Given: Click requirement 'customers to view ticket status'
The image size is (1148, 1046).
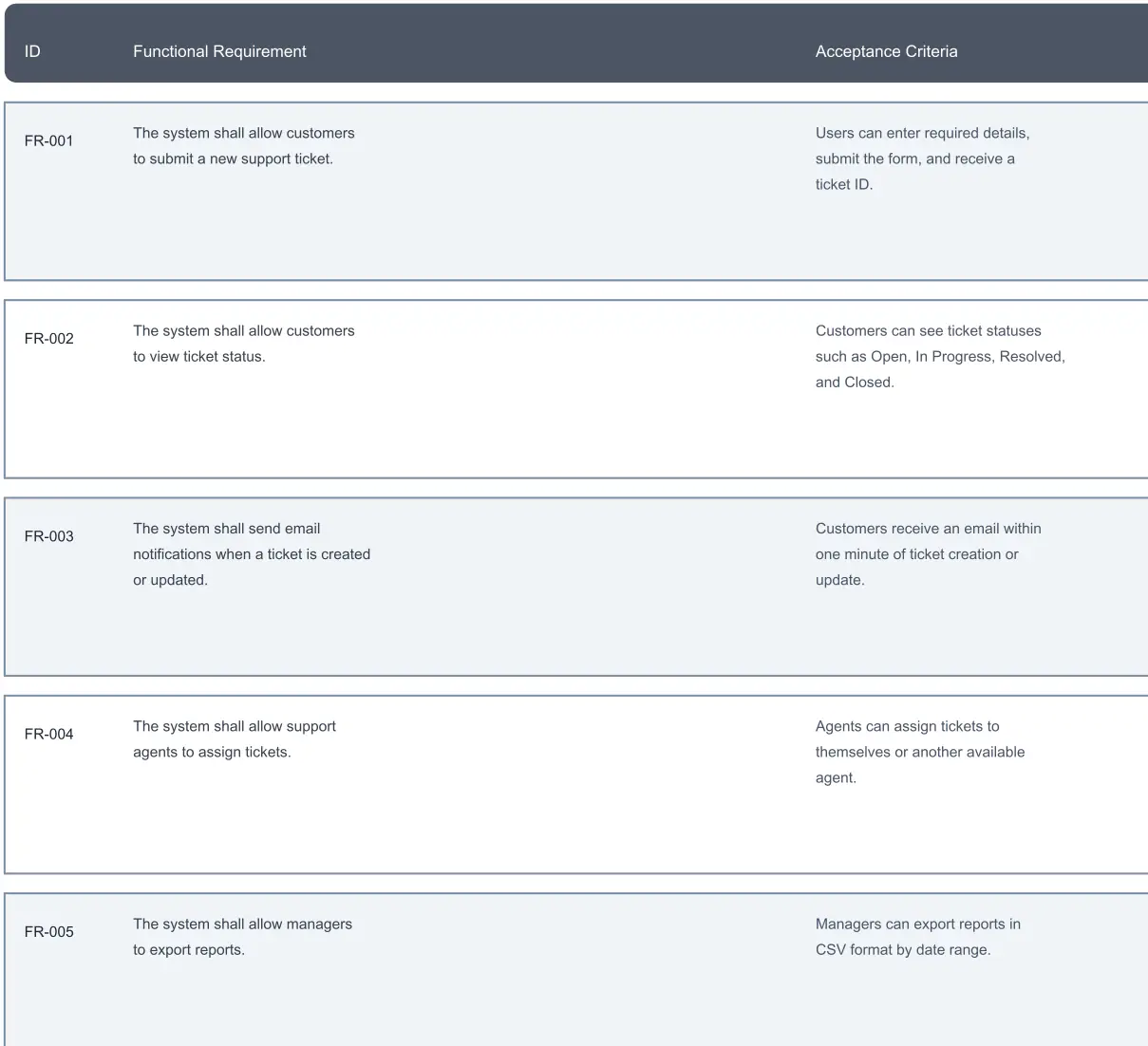Looking at the screenshot, I should pos(244,344).
